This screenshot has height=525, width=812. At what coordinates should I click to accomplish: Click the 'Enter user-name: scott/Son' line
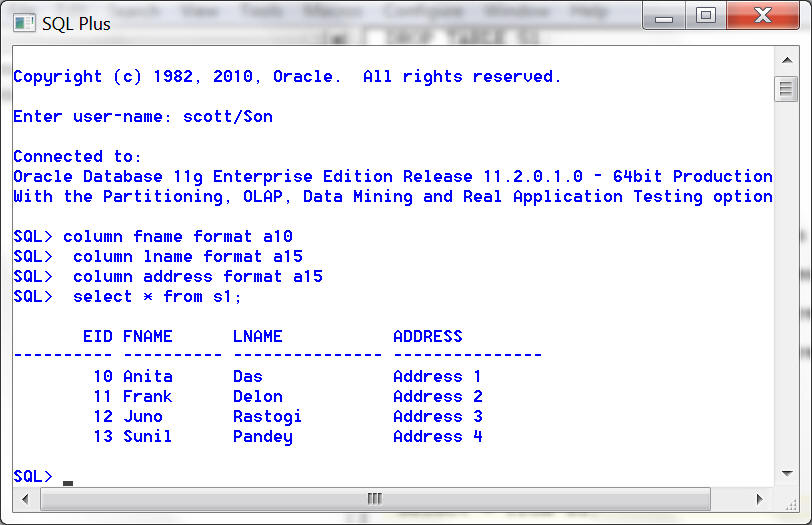point(142,117)
